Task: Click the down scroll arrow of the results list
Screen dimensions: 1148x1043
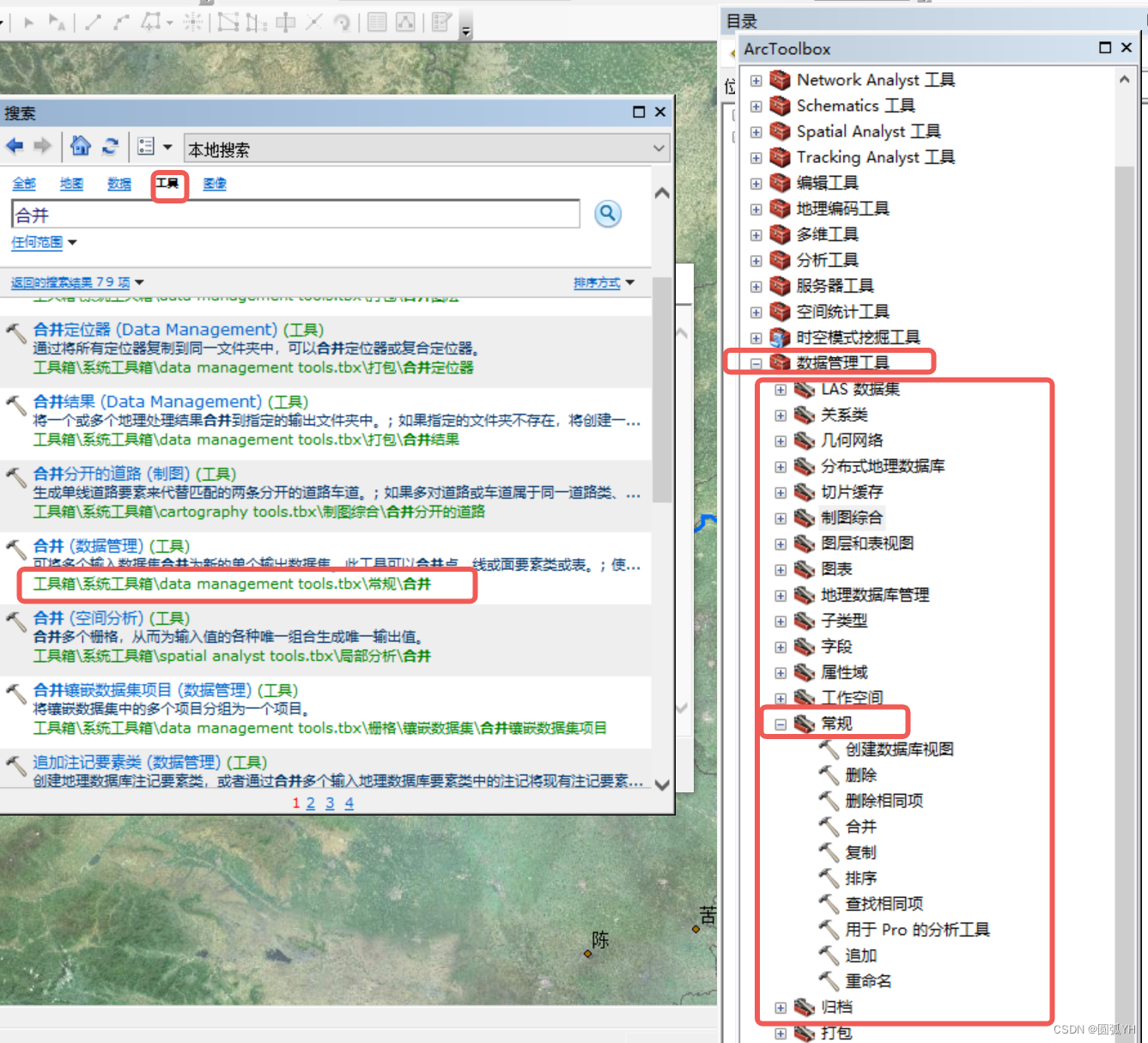Action: [x=662, y=785]
